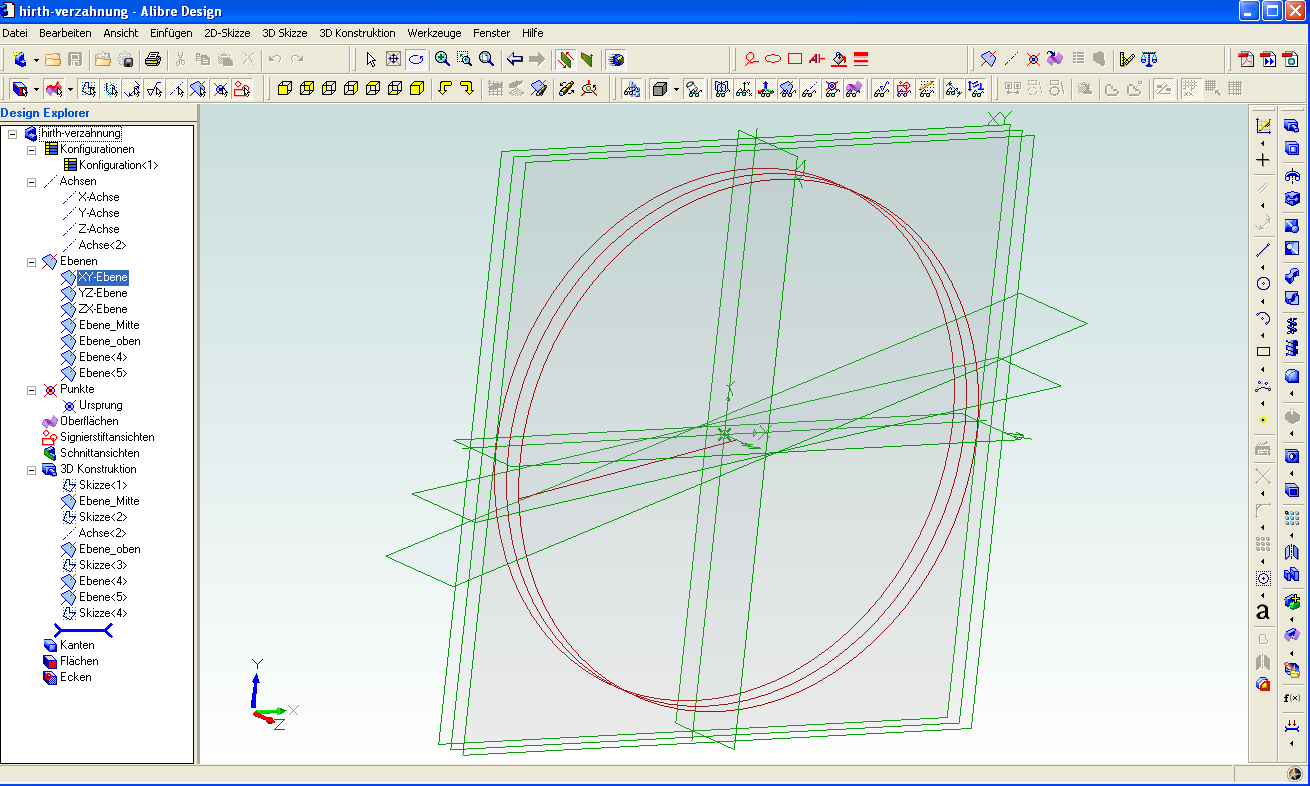Collapse the hirth-verzahnung root node
This screenshot has width=1310, height=786.
coord(12,133)
